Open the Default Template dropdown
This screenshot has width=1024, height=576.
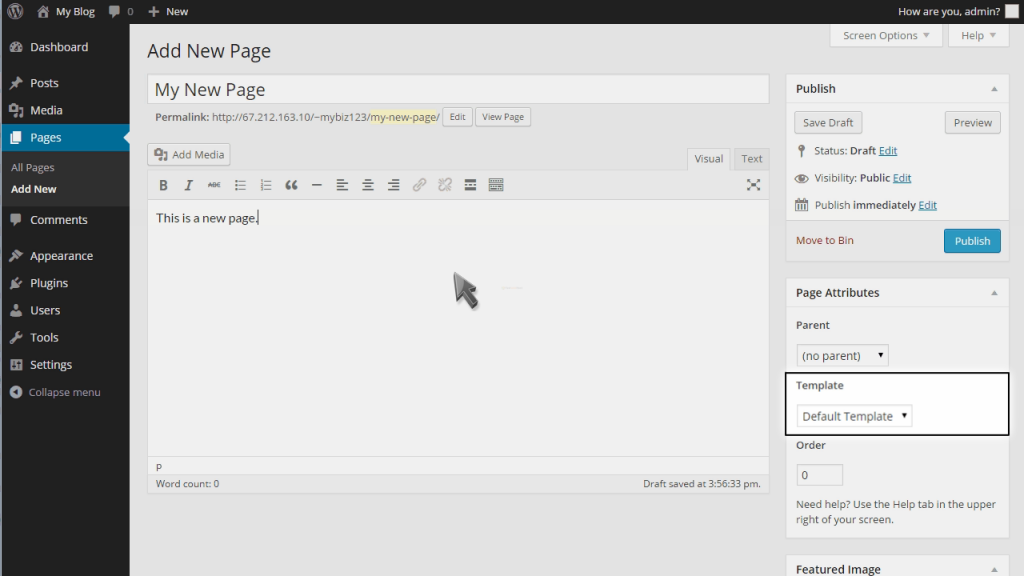[x=854, y=415]
